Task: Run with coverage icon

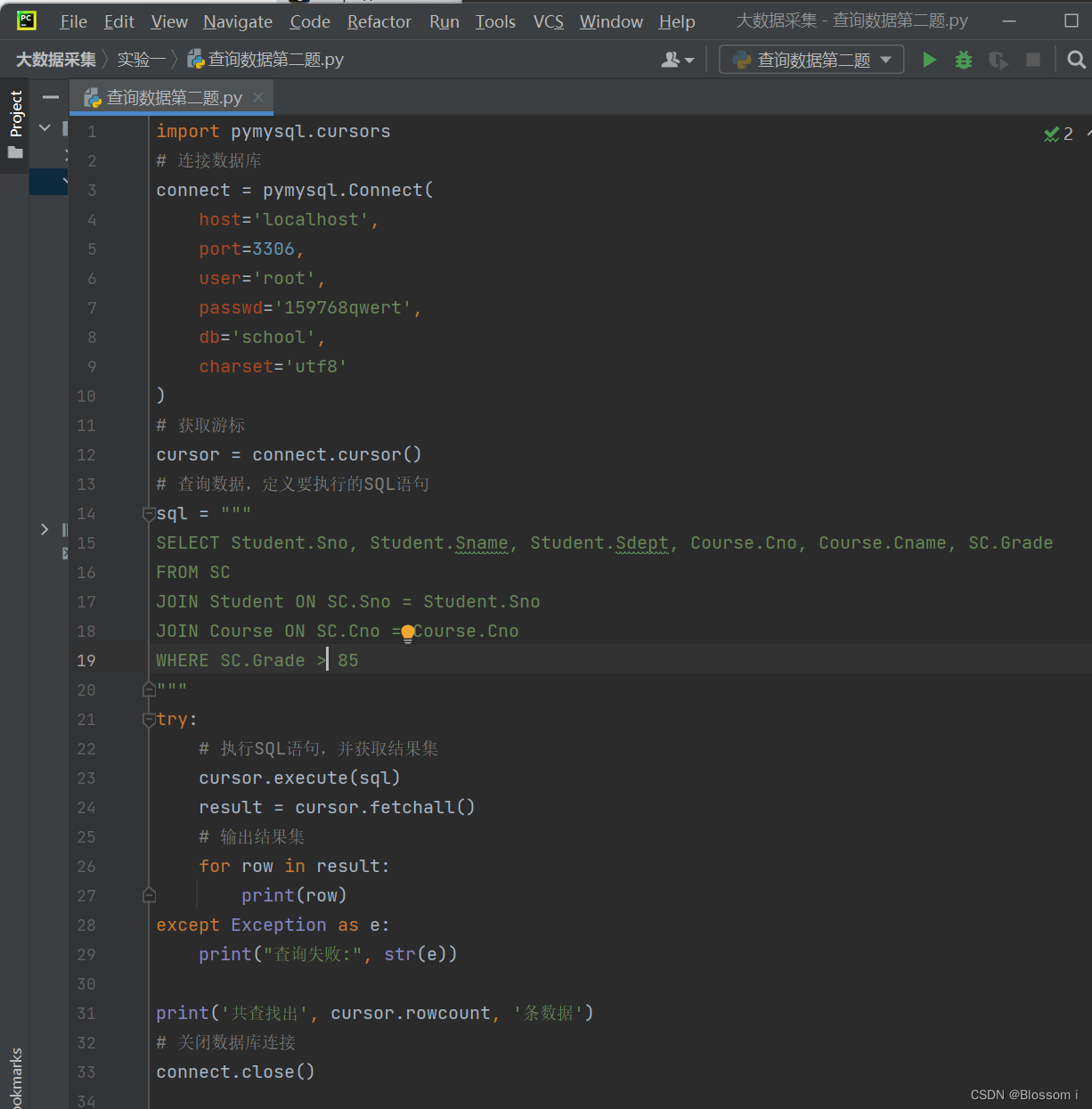Action: coord(998,60)
